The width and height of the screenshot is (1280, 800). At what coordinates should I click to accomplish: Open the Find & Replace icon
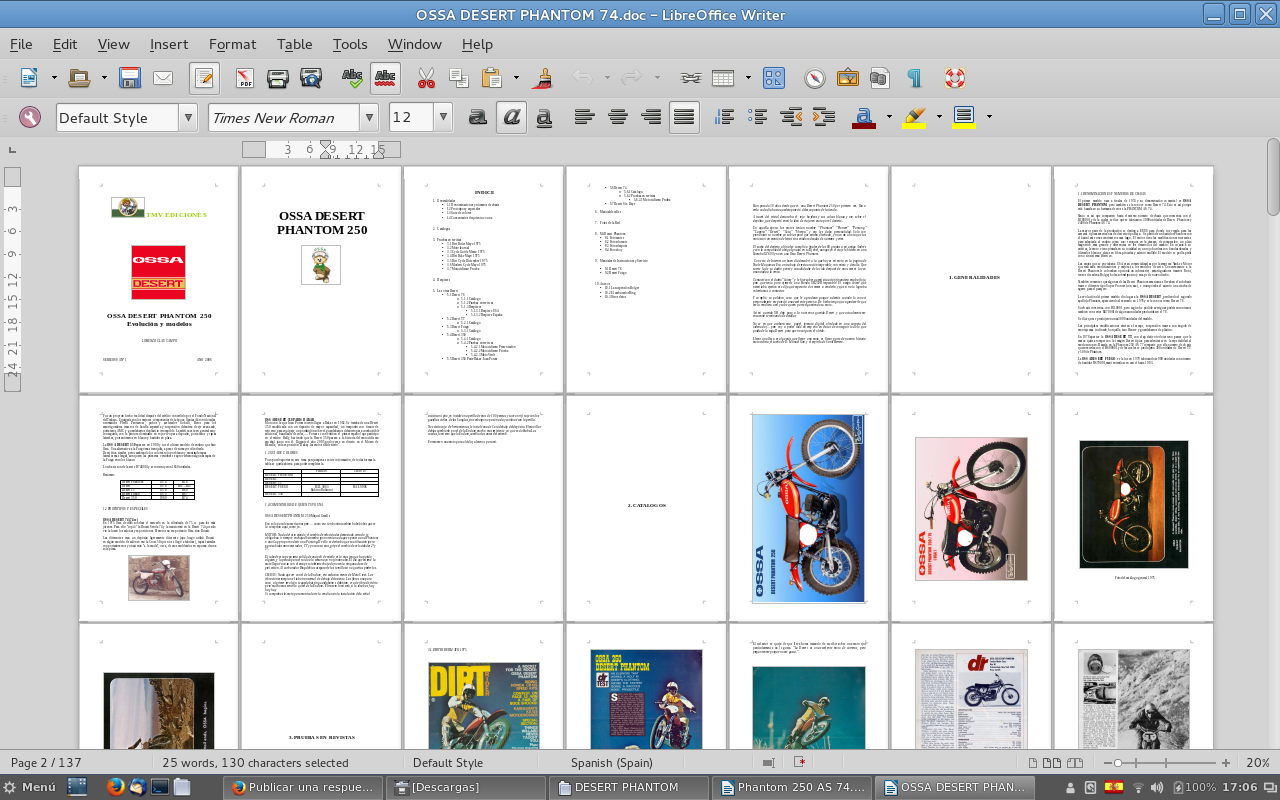(x=774, y=78)
